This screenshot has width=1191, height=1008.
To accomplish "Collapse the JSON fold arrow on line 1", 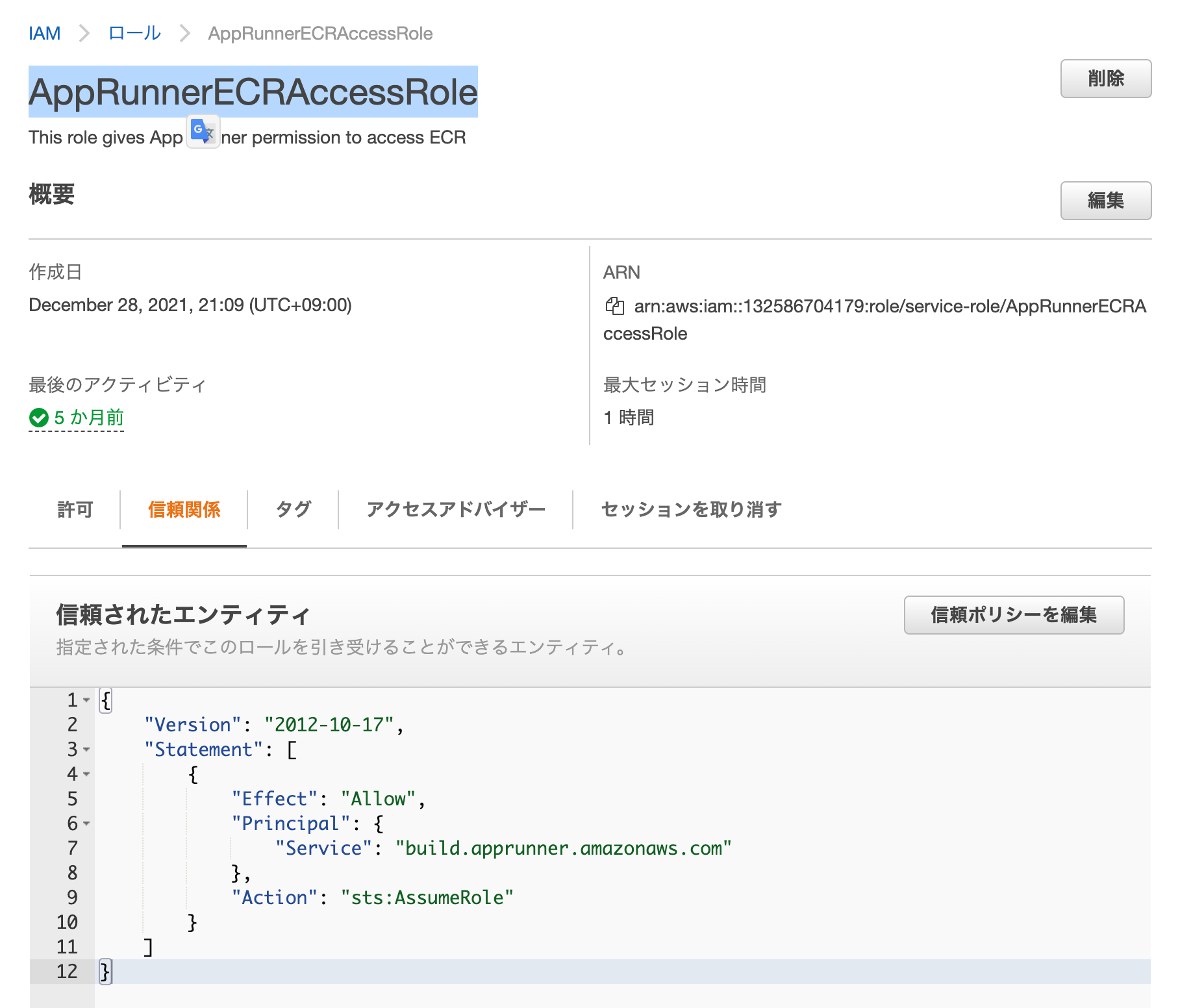I will coord(86,700).
